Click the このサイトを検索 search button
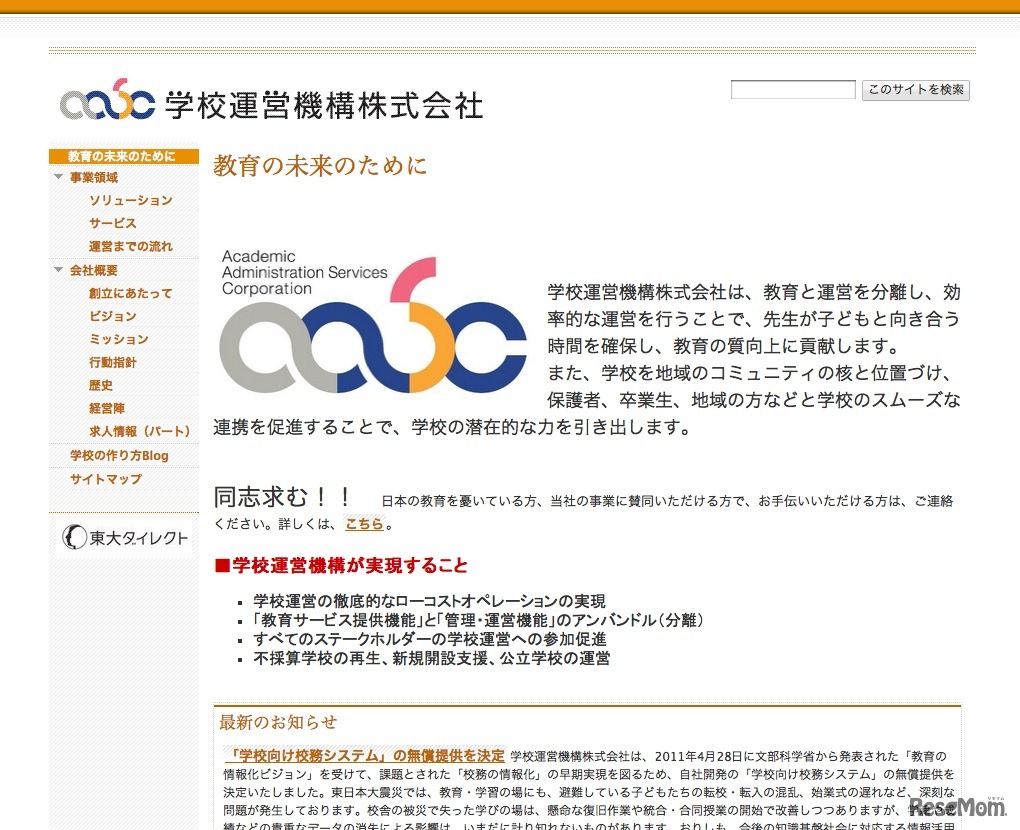Image resolution: width=1020 pixels, height=830 pixels. pyautogui.click(x=915, y=90)
